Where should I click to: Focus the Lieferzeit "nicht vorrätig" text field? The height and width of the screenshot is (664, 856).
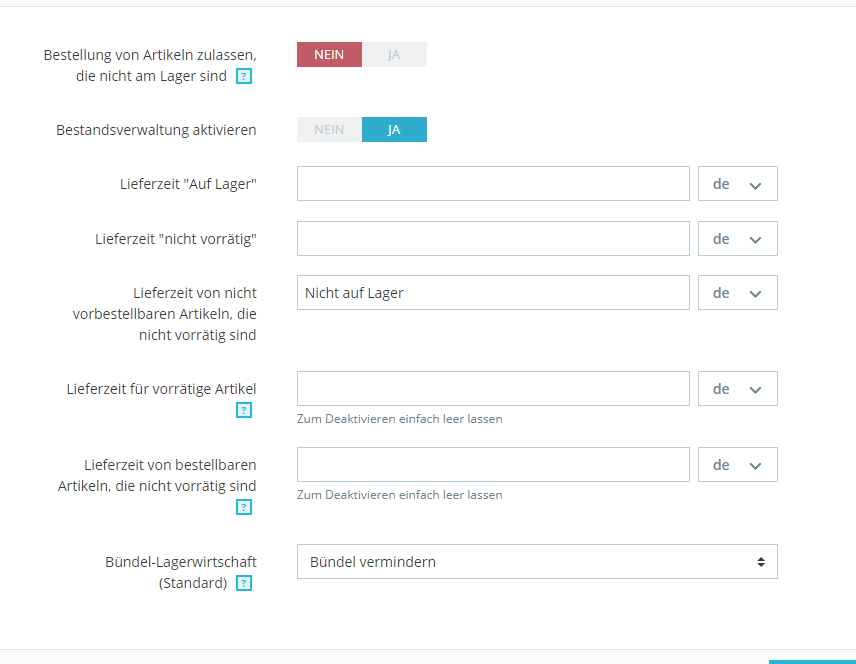coord(494,239)
